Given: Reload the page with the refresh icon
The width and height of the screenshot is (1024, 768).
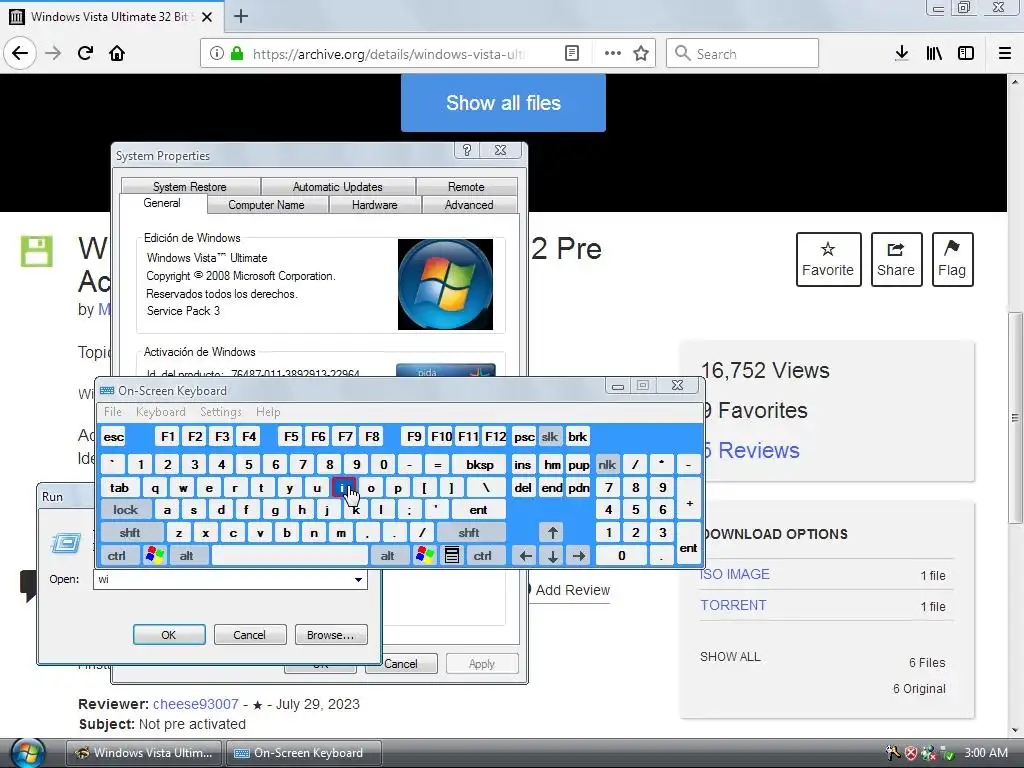Looking at the screenshot, I should (x=85, y=54).
